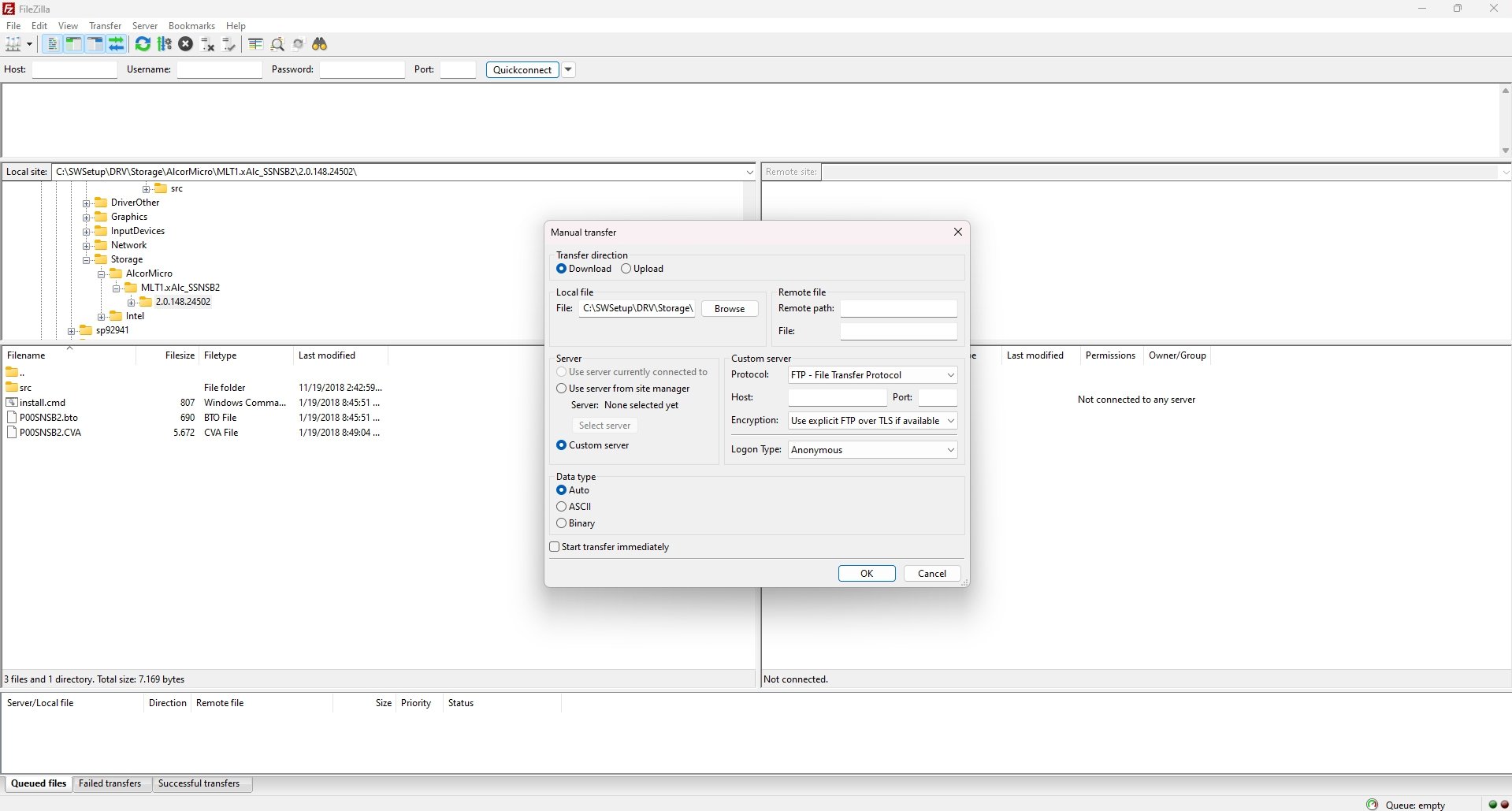
Task: Toggle processing of the transfer queue
Action: click(164, 44)
